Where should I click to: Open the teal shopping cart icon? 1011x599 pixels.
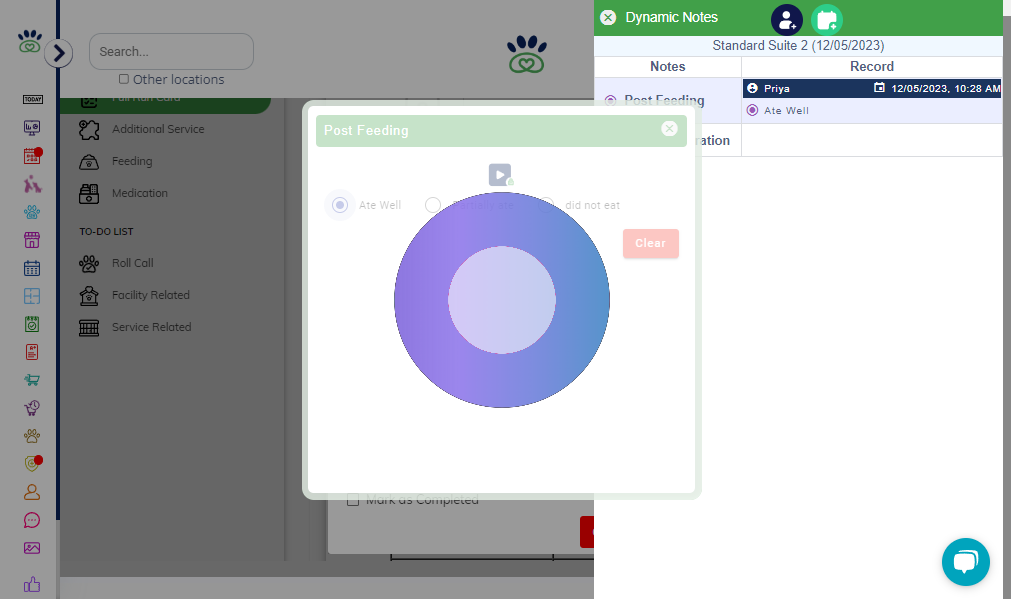click(32, 380)
